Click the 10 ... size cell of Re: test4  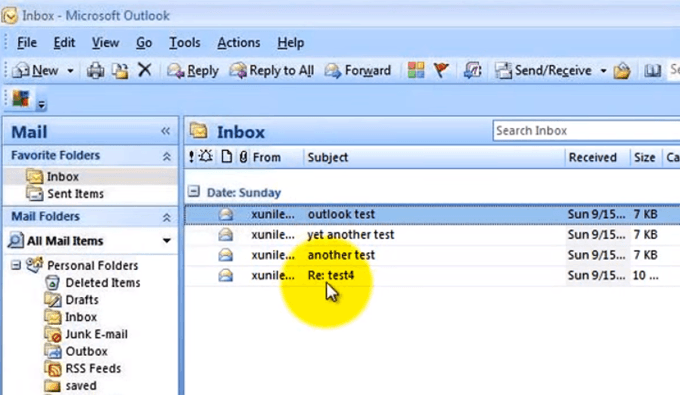[645, 275]
